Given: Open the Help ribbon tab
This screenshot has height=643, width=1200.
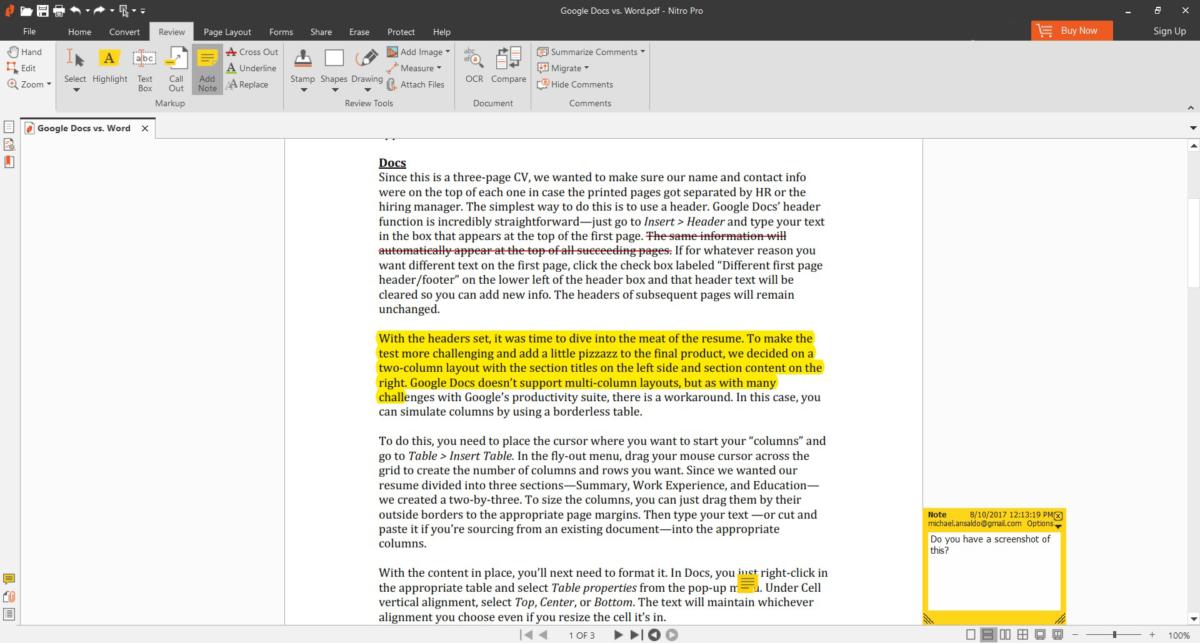Looking at the screenshot, I should 441,32.
